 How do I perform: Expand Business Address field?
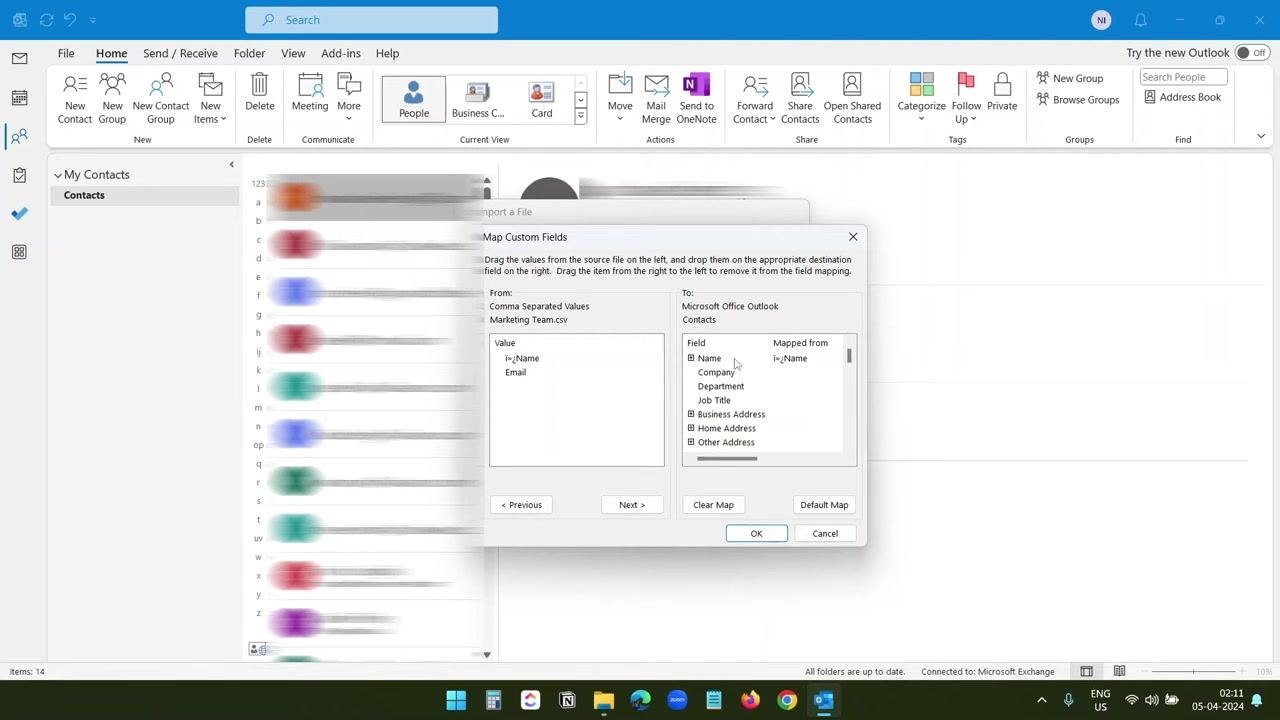(691, 414)
